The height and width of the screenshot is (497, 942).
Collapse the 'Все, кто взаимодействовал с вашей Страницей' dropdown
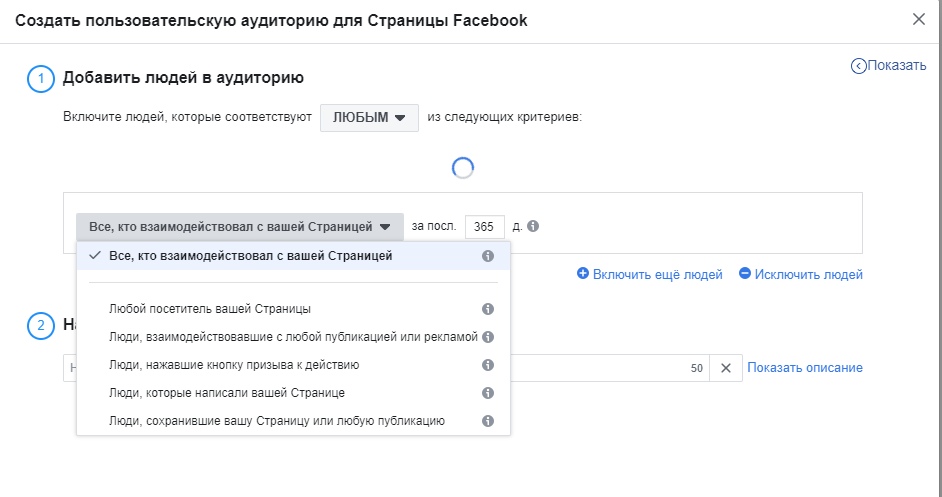click(240, 227)
